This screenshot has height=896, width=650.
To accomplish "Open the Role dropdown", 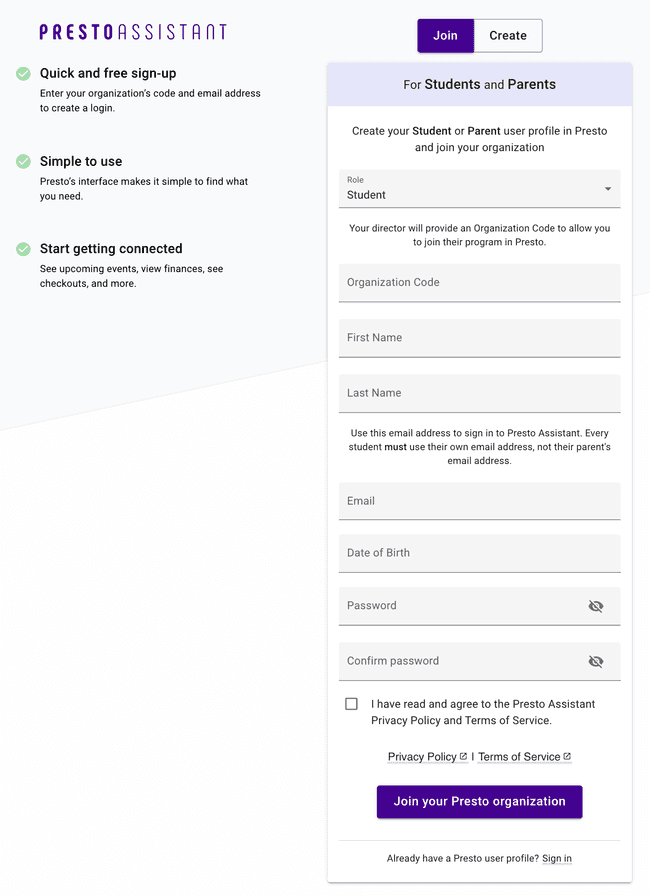I will click(x=470, y=189).
